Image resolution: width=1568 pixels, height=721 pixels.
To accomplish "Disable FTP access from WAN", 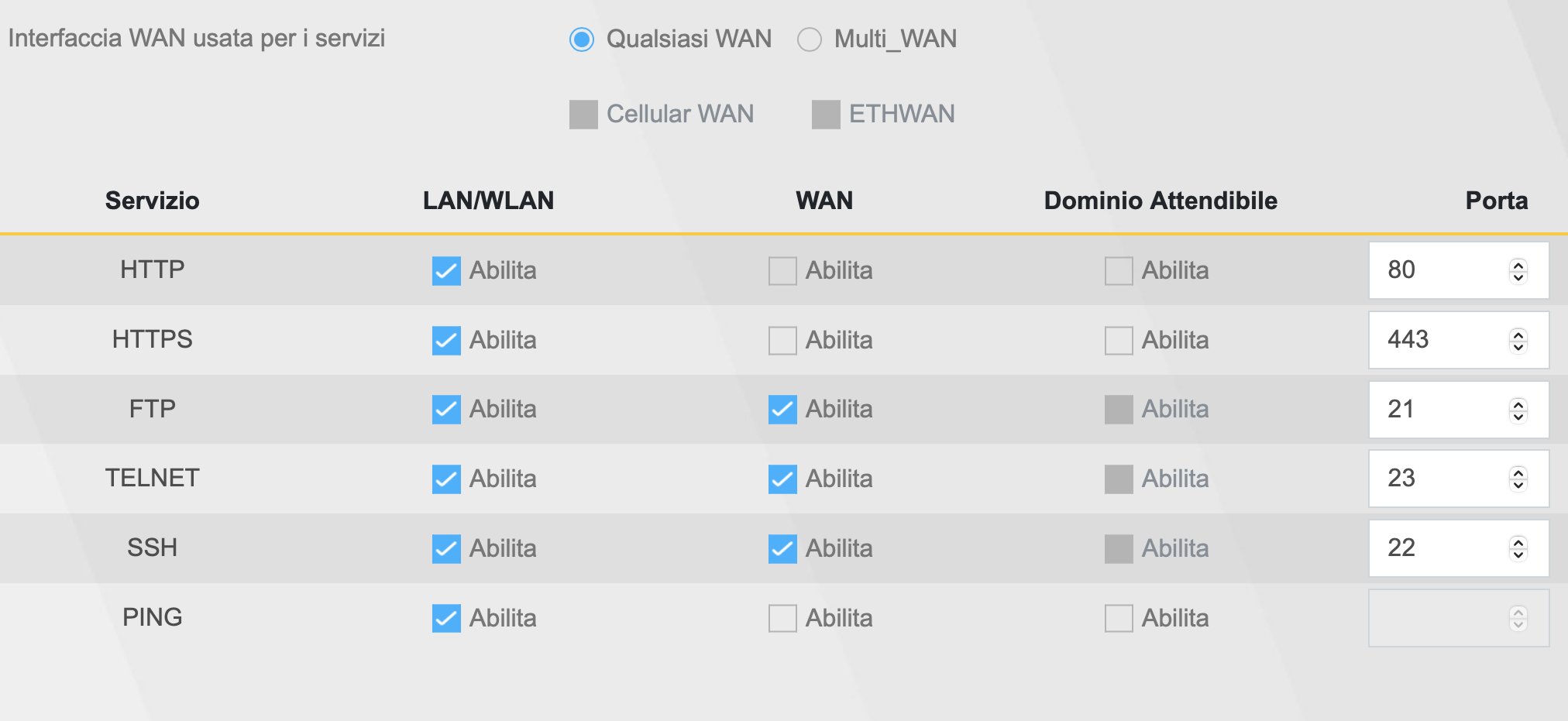I will (782, 410).
